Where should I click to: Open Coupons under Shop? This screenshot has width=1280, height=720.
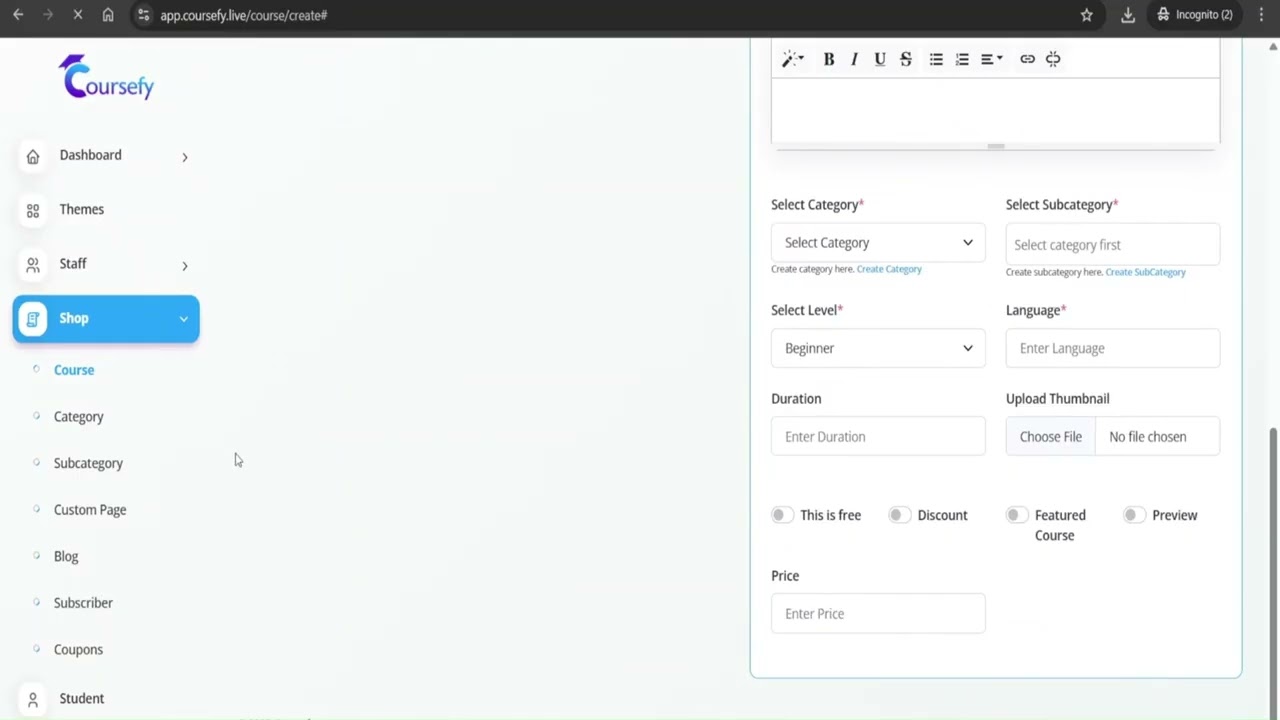[x=78, y=650]
